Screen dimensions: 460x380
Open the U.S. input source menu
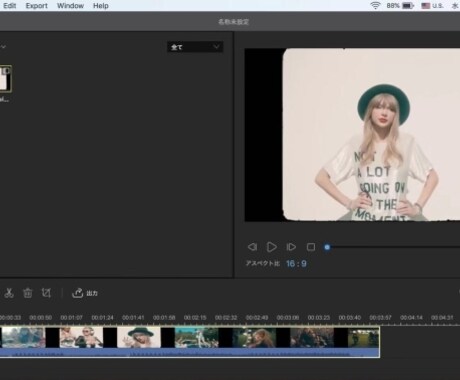click(x=432, y=6)
